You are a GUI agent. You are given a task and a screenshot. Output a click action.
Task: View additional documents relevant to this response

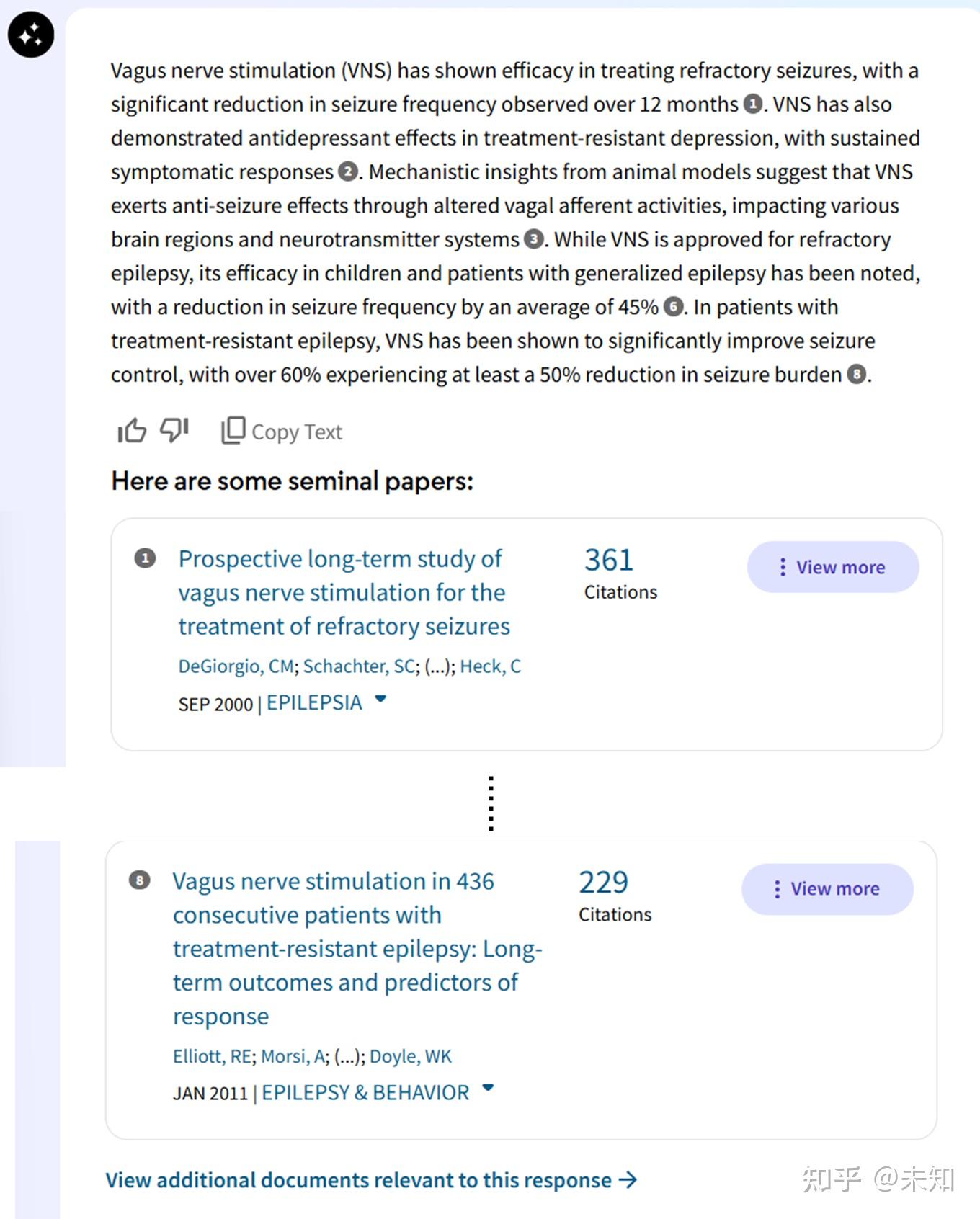371,1180
